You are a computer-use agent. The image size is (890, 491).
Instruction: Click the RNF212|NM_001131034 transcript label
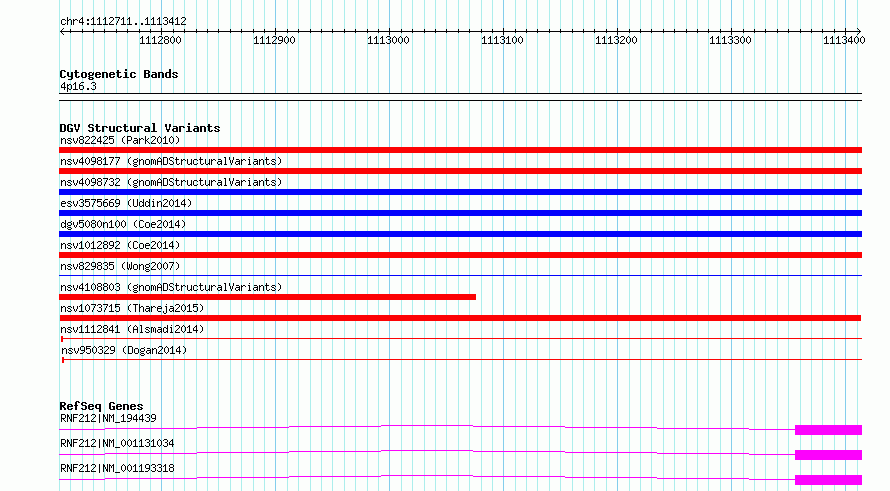(117, 444)
